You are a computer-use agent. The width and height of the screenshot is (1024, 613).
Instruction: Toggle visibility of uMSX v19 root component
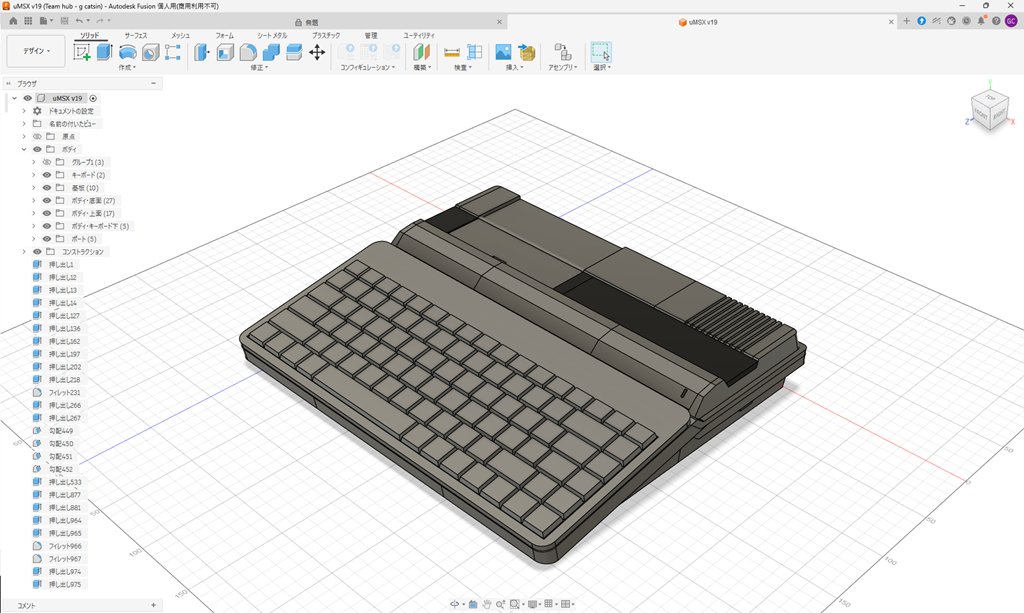27,98
